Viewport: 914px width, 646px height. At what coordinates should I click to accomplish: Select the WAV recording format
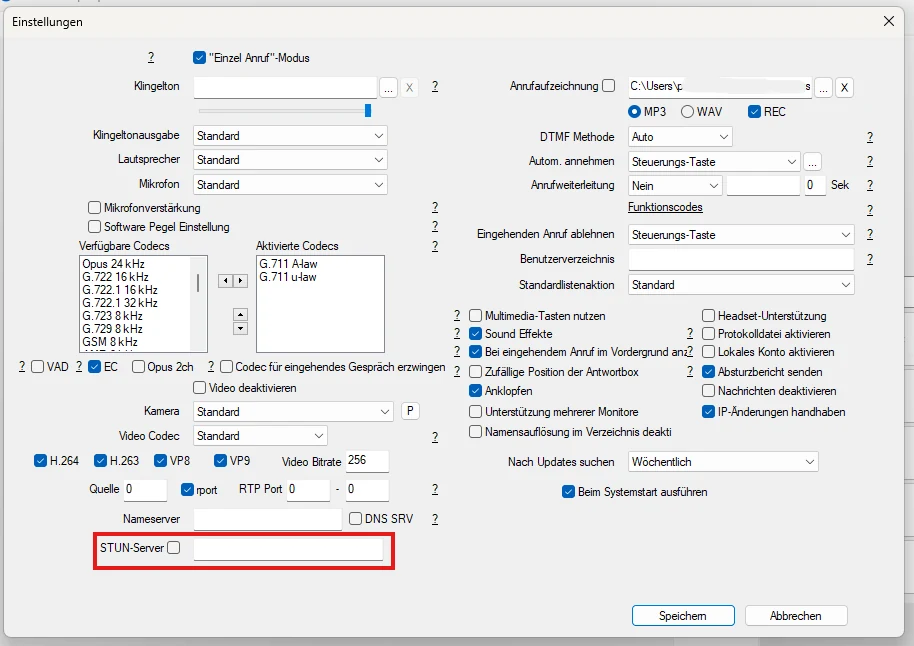click(687, 111)
